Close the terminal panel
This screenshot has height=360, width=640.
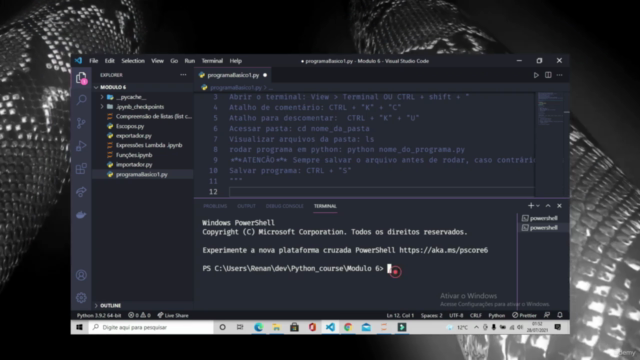(560, 206)
